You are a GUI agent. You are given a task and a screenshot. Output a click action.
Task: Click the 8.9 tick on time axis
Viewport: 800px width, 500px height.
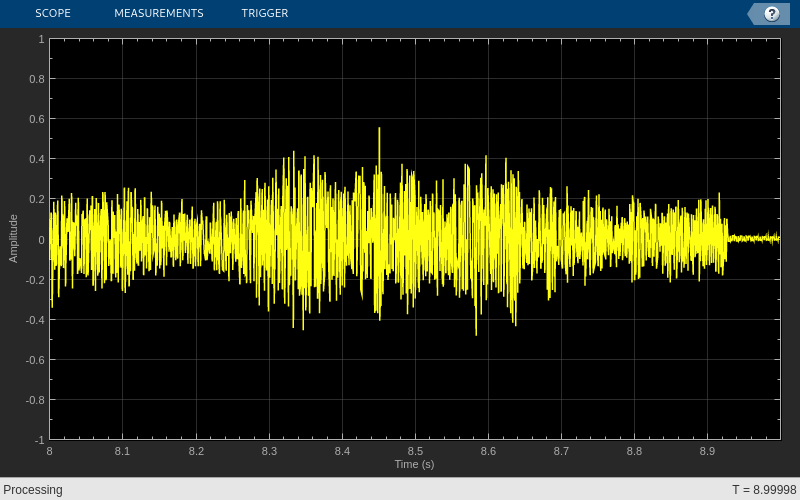click(x=708, y=452)
